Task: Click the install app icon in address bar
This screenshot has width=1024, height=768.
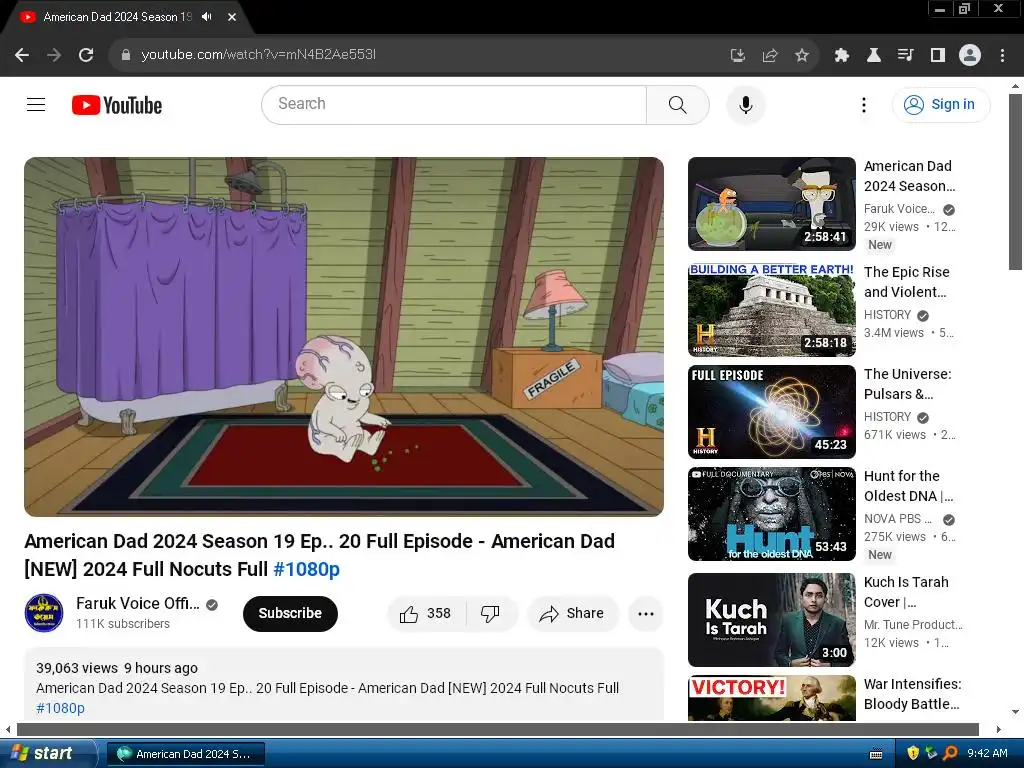Action: click(x=737, y=56)
